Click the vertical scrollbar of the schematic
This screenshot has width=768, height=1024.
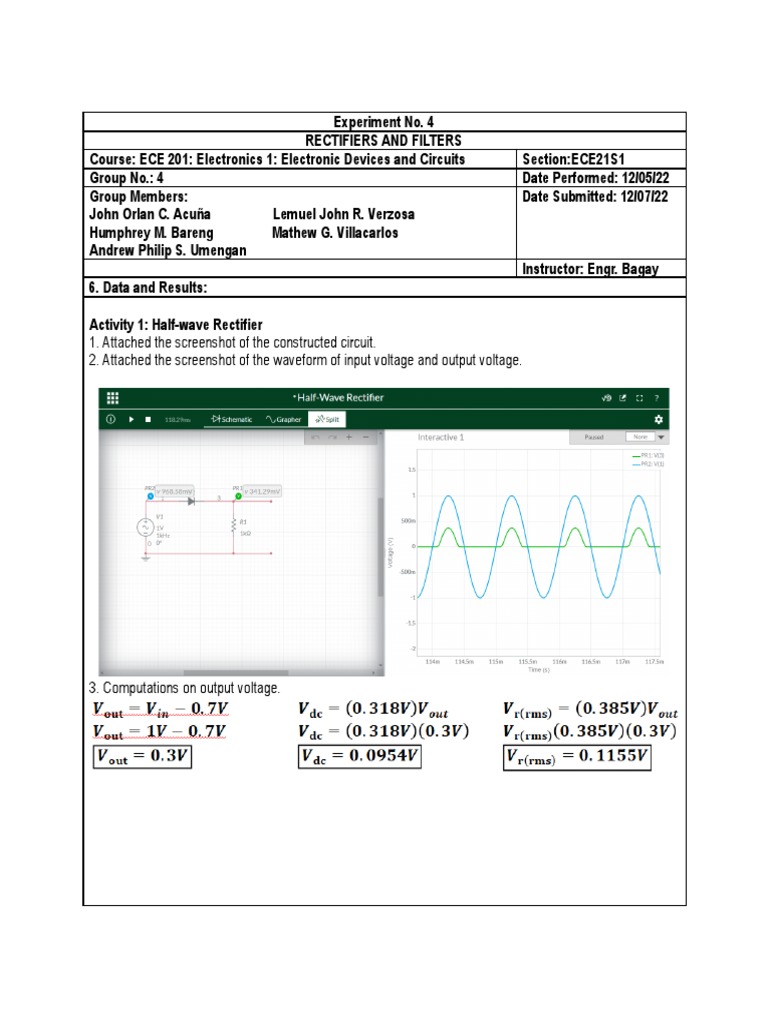pyautogui.click(x=381, y=547)
